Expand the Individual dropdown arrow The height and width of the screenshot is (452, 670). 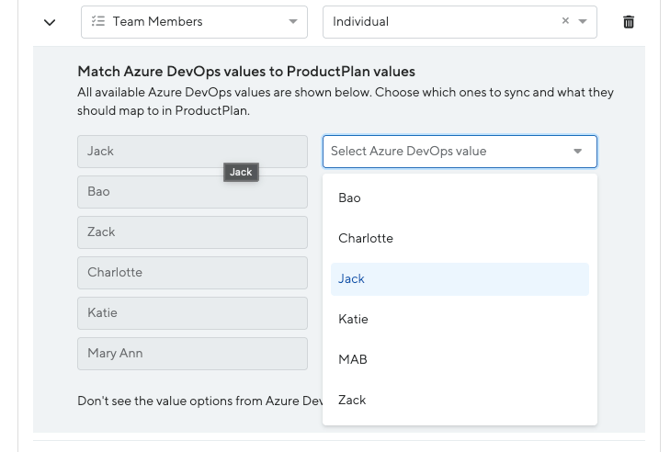coord(582,22)
